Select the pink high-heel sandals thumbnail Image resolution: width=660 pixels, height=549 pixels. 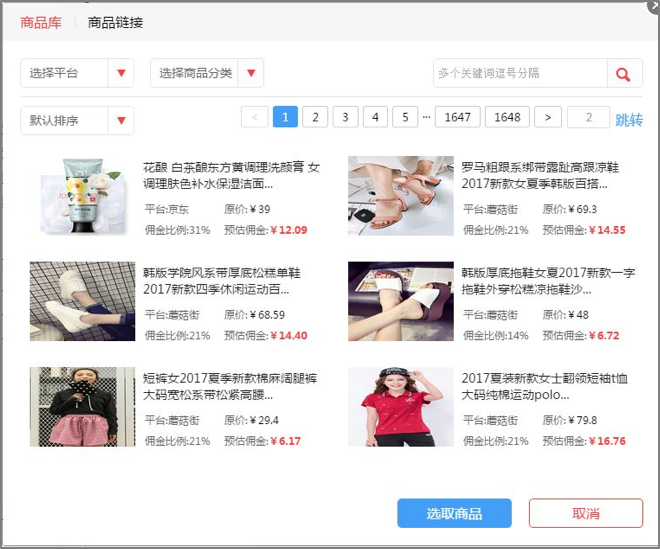click(x=400, y=195)
